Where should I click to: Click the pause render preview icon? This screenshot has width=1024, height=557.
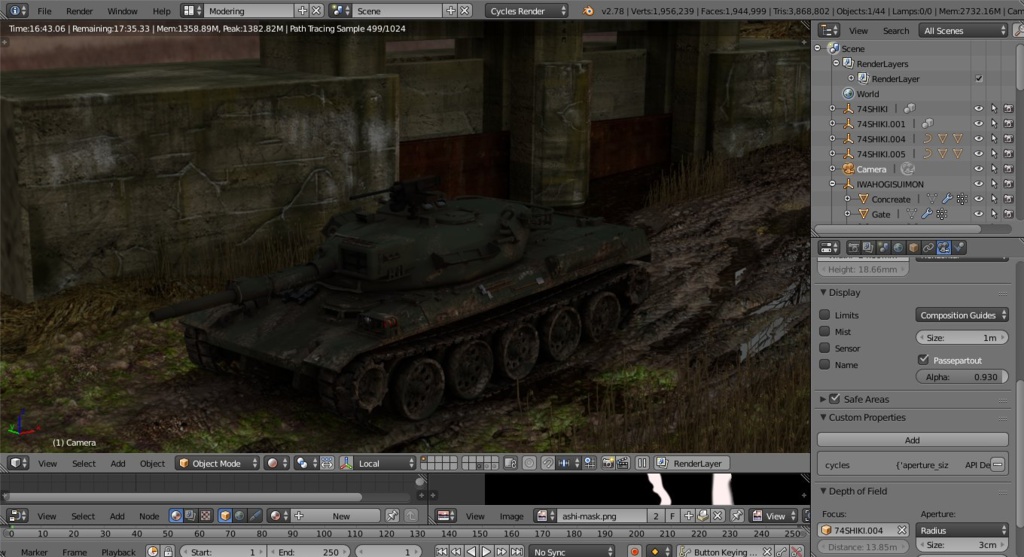pyautogui.click(x=642, y=463)
